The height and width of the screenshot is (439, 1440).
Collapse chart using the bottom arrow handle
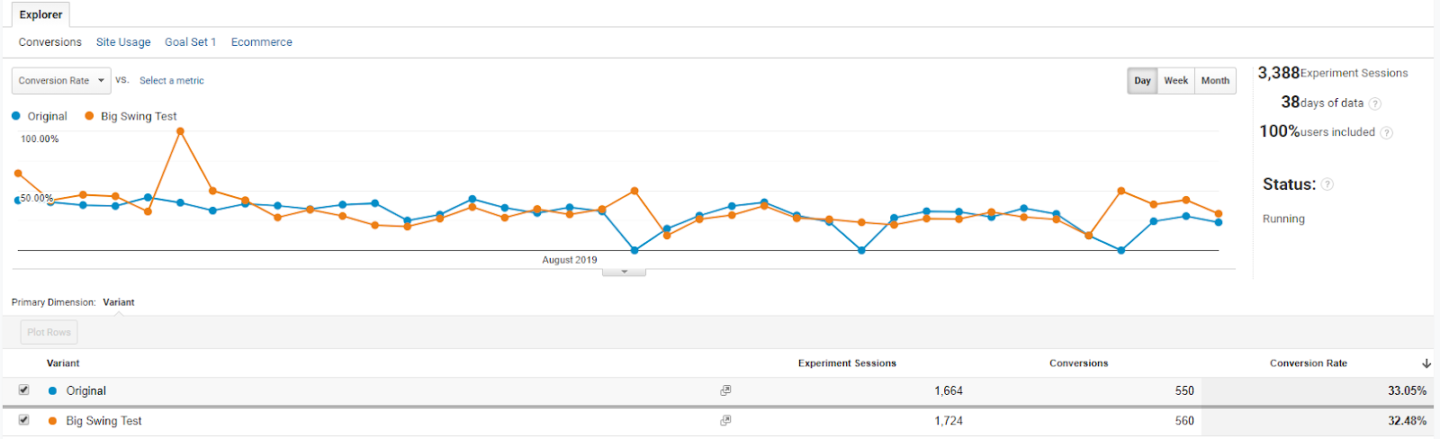(x=624, y=271)
